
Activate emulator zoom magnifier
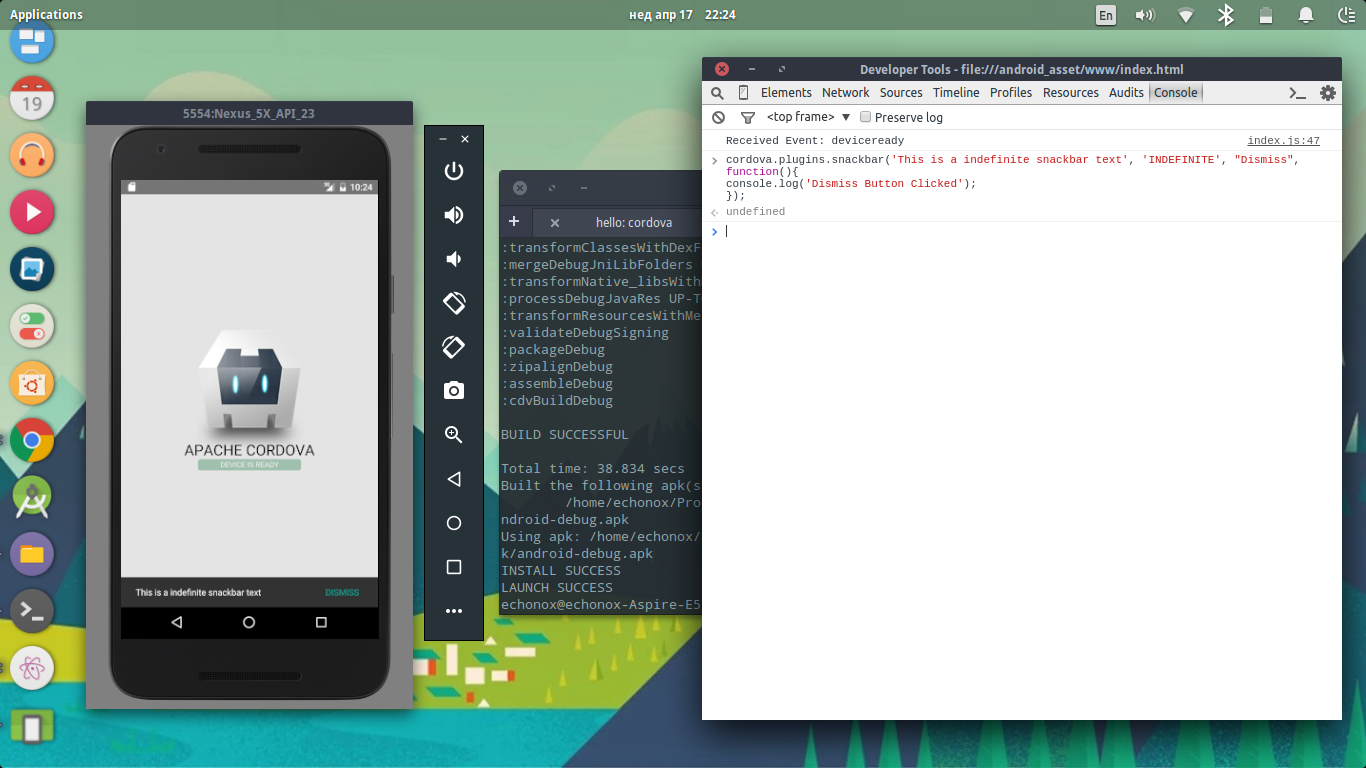tap(454, 435)
